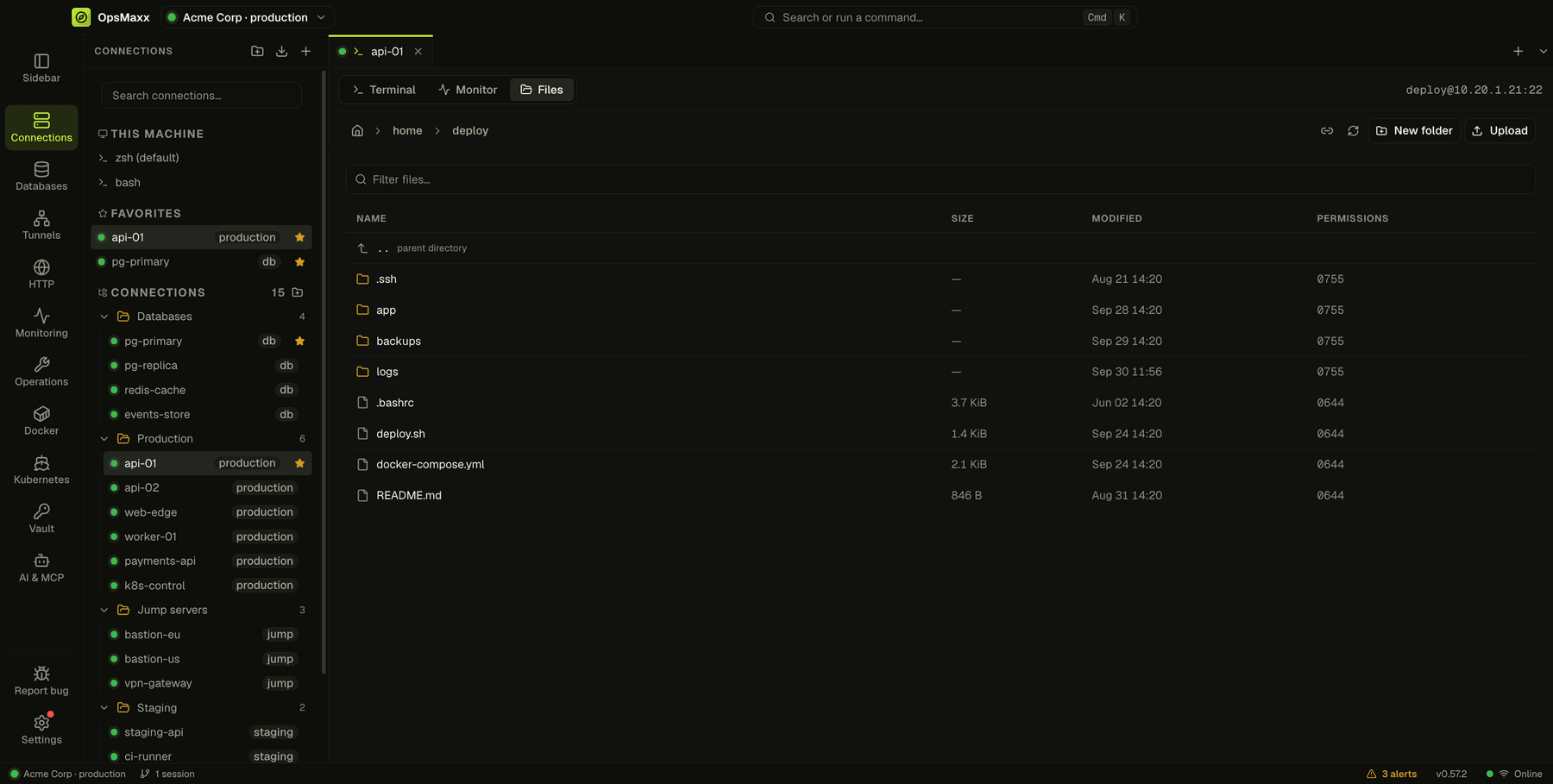Click the new connection folder icon
The height and width of the screenshot is (784, 1553).
tap(257, 52)
